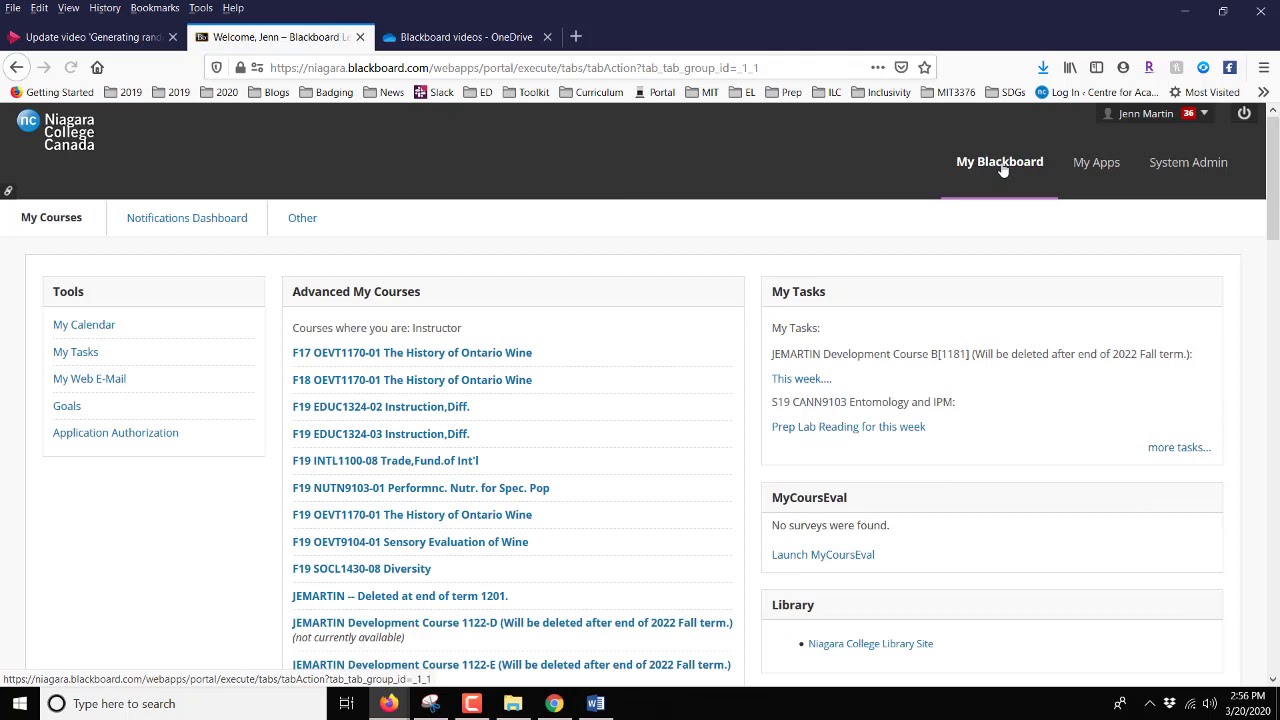Open the Curriculum bookmarks folder

pyautogui.click(x=590, y=92)
